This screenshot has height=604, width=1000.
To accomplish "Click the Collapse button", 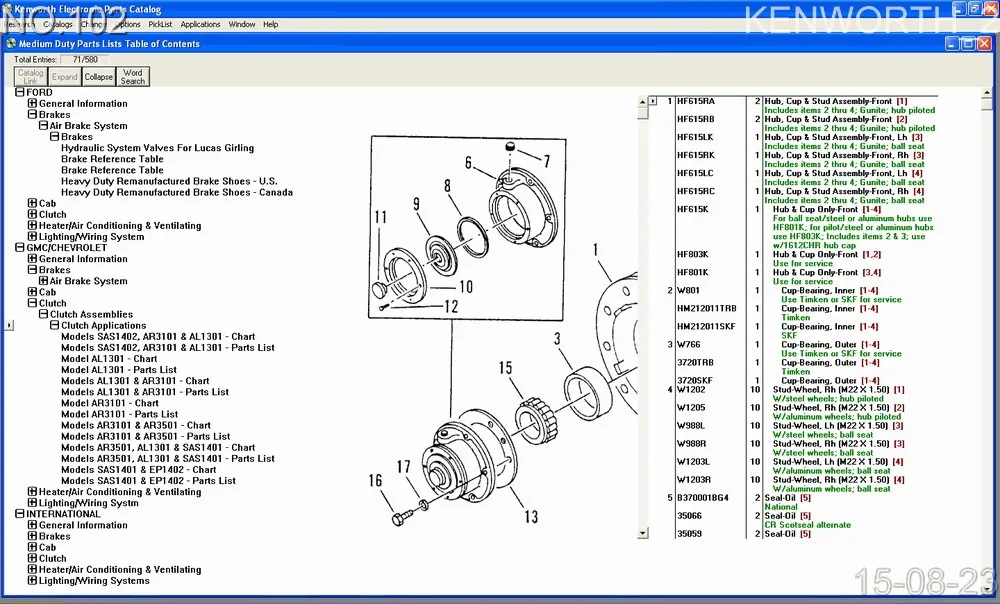I will pos(98,77).
